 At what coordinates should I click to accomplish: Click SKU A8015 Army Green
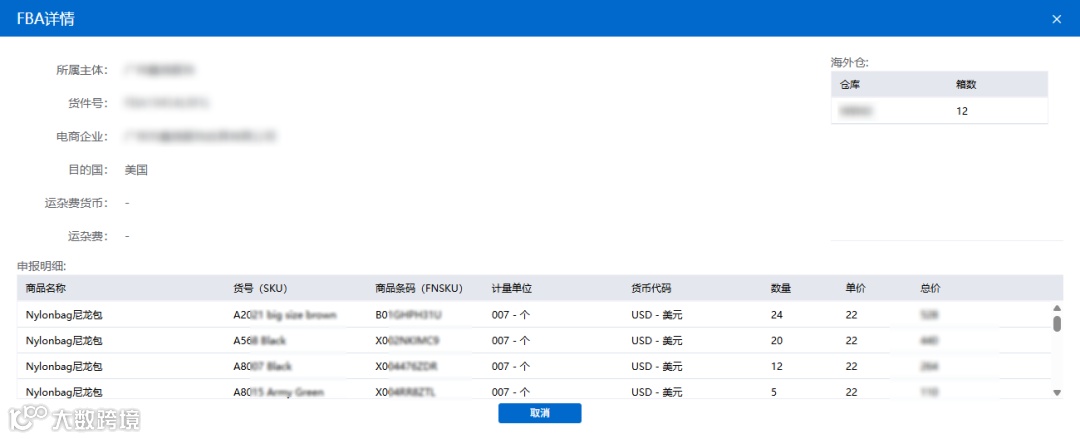pyautogui.click(x=279, y=391)
